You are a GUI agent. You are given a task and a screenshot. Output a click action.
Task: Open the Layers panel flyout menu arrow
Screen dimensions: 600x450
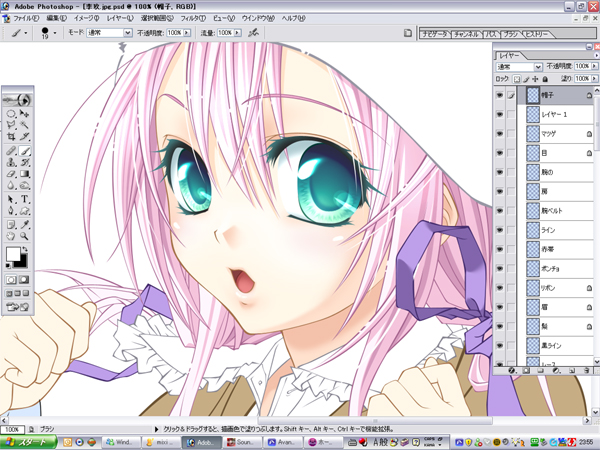(597, 55)
